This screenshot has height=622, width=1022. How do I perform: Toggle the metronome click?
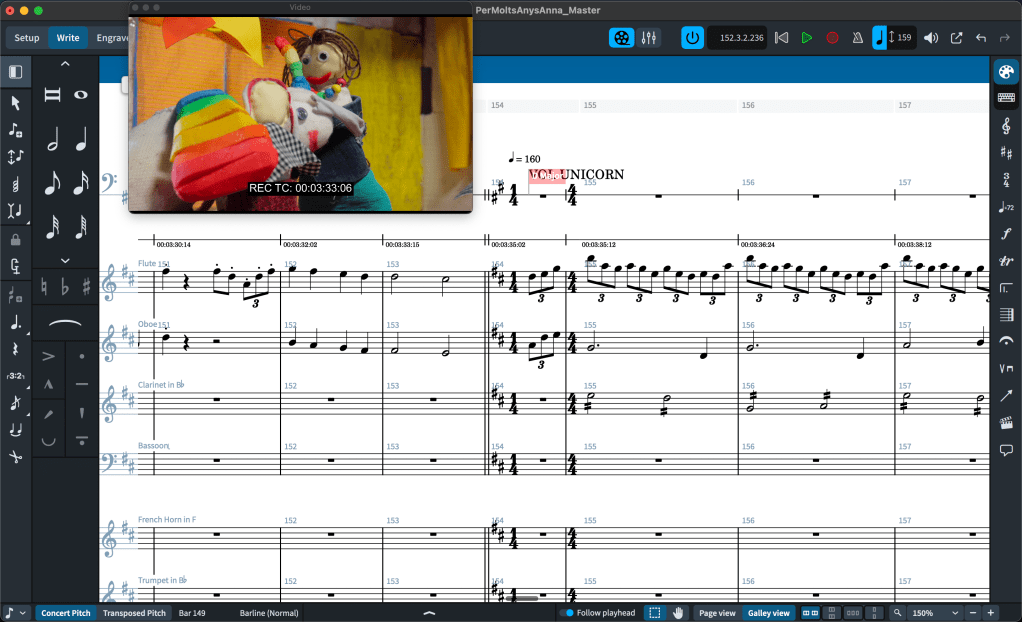(x=857, y=38)
